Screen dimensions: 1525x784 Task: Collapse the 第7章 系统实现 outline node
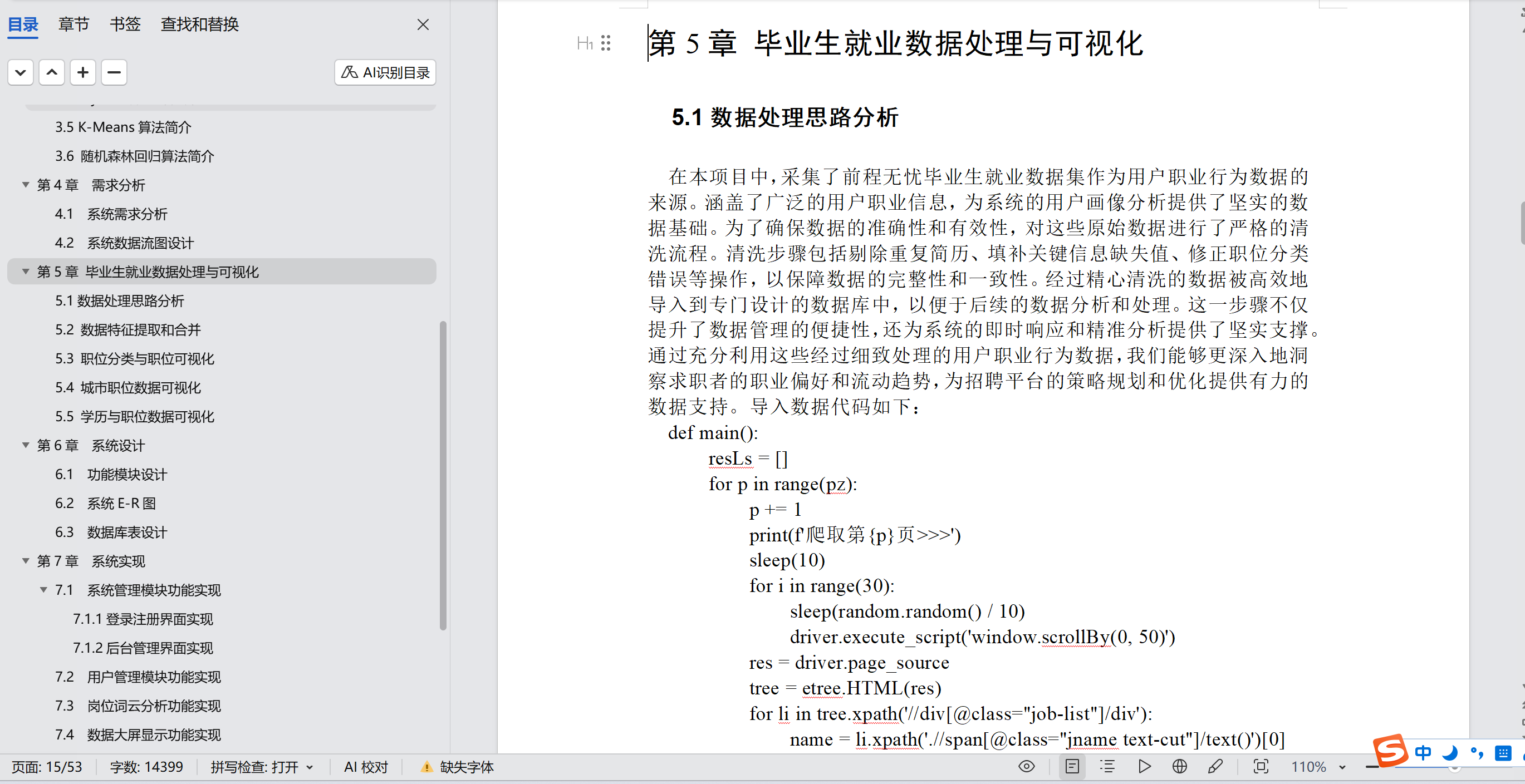coord(26,560)
